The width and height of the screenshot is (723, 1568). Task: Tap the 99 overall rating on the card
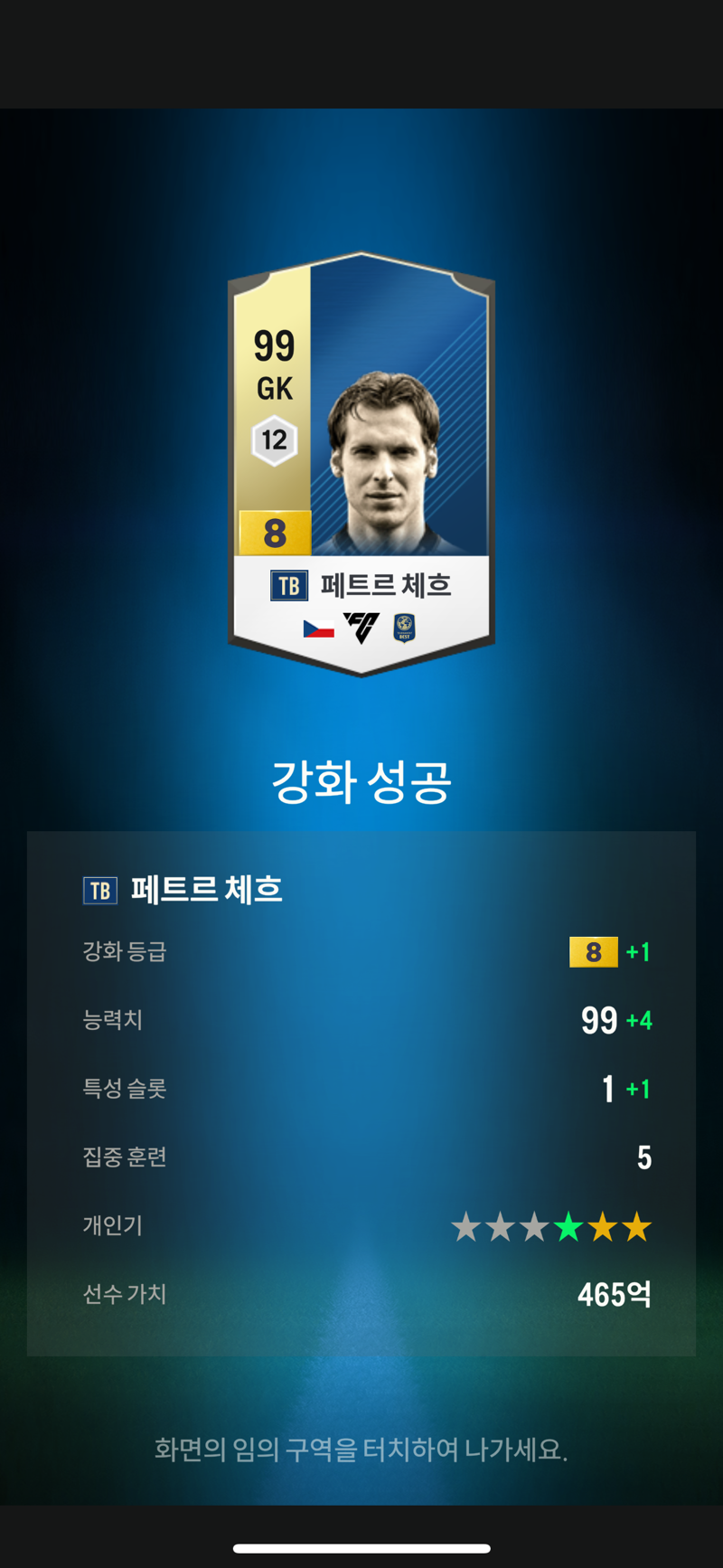point(274,346)
